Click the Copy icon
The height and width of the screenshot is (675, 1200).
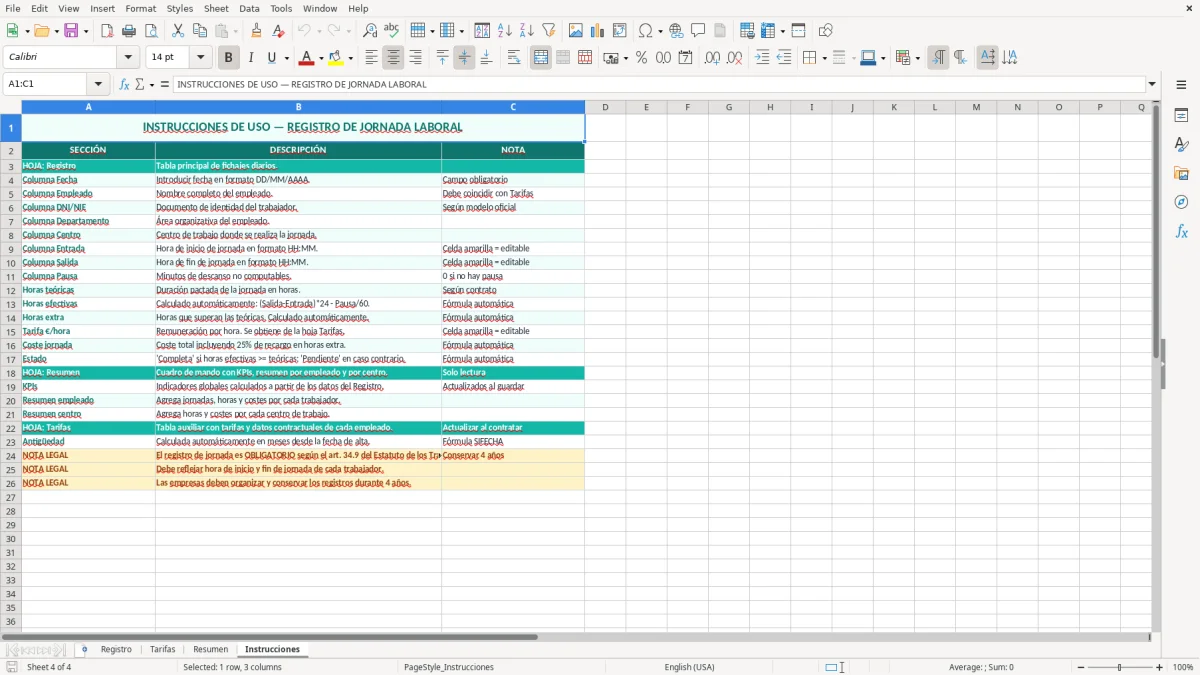pos(200,31)
